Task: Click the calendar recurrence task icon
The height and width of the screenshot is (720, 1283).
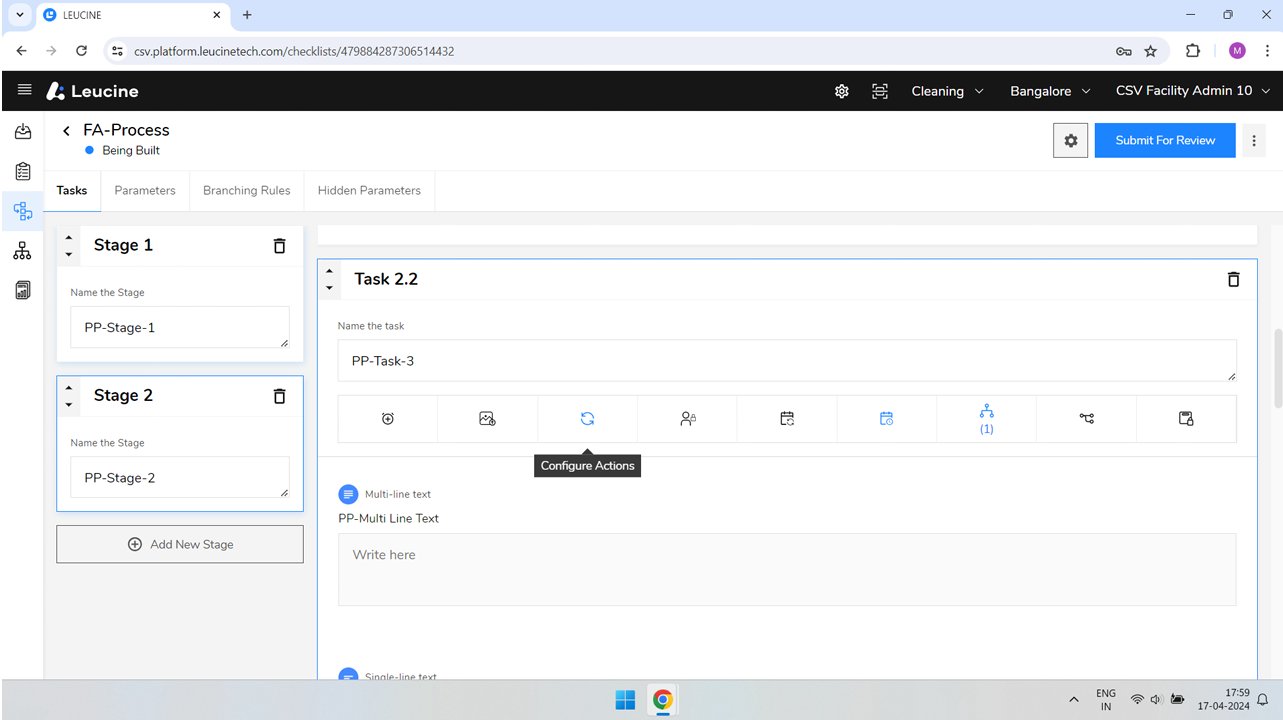Action: (x=787, y=419)
